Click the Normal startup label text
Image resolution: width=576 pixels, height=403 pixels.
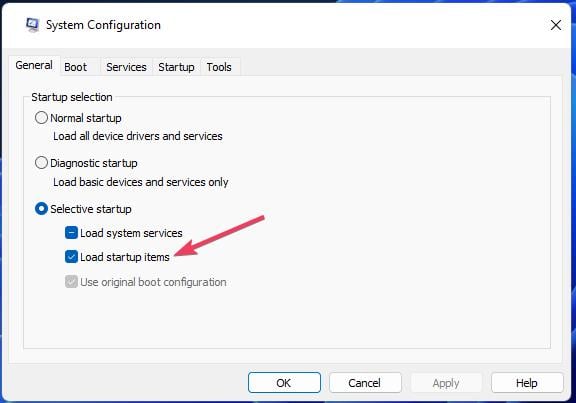[x=86, y=118]
